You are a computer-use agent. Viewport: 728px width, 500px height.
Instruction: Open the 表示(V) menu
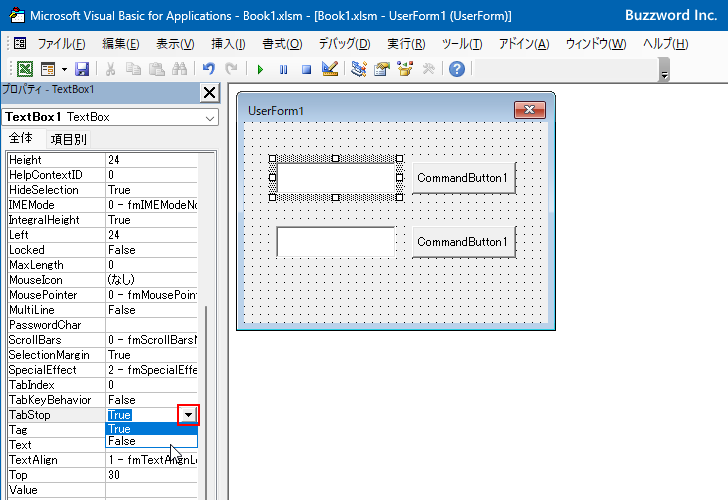pos(175,44)
